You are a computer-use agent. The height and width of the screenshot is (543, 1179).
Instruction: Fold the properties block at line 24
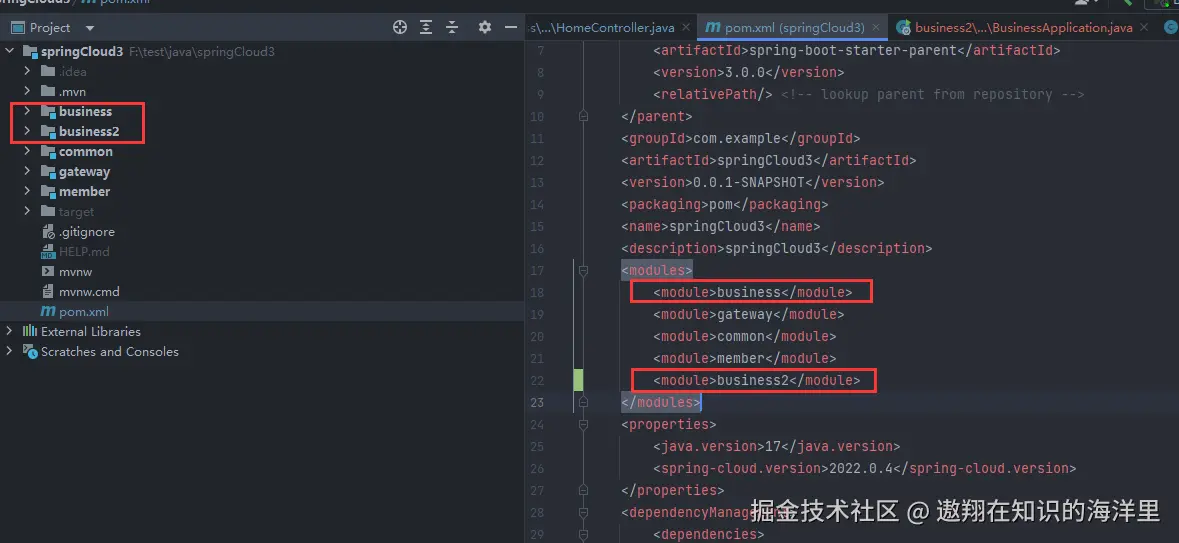point(583,424)
